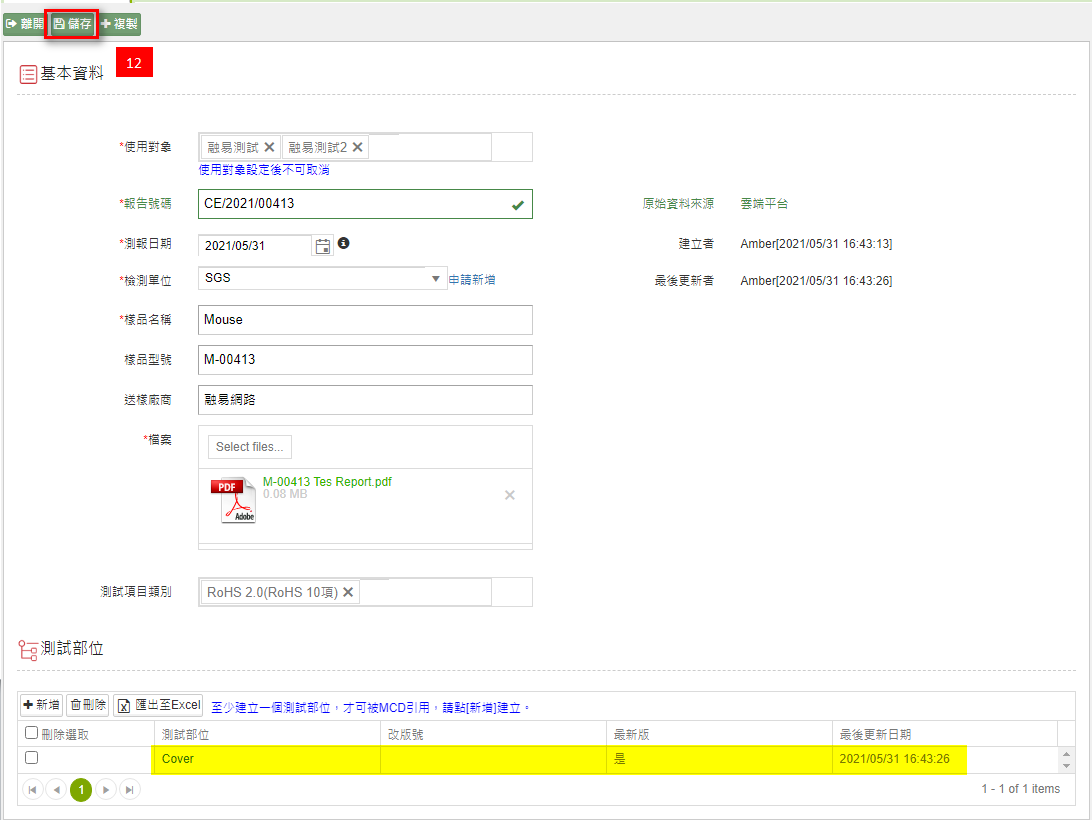
Task: Click the 申請新增 link
Action: 472,280
